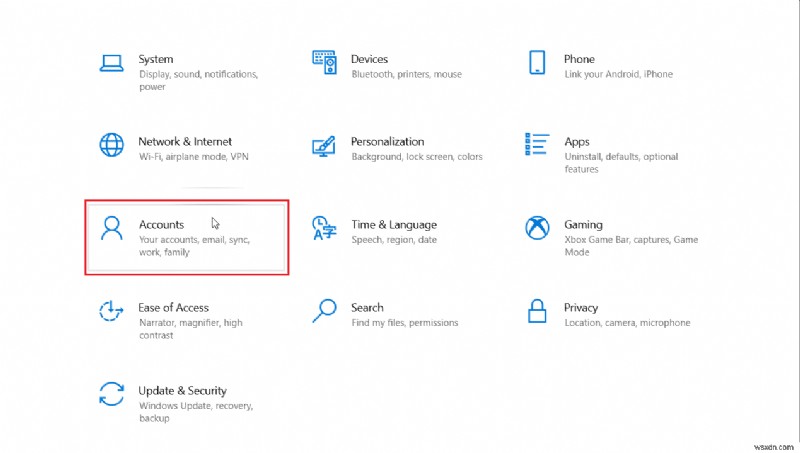Screen dimensions: 800x453
Task: Click 'Narrator, magnifier, high contrast' description
Action: click(190, 329)
